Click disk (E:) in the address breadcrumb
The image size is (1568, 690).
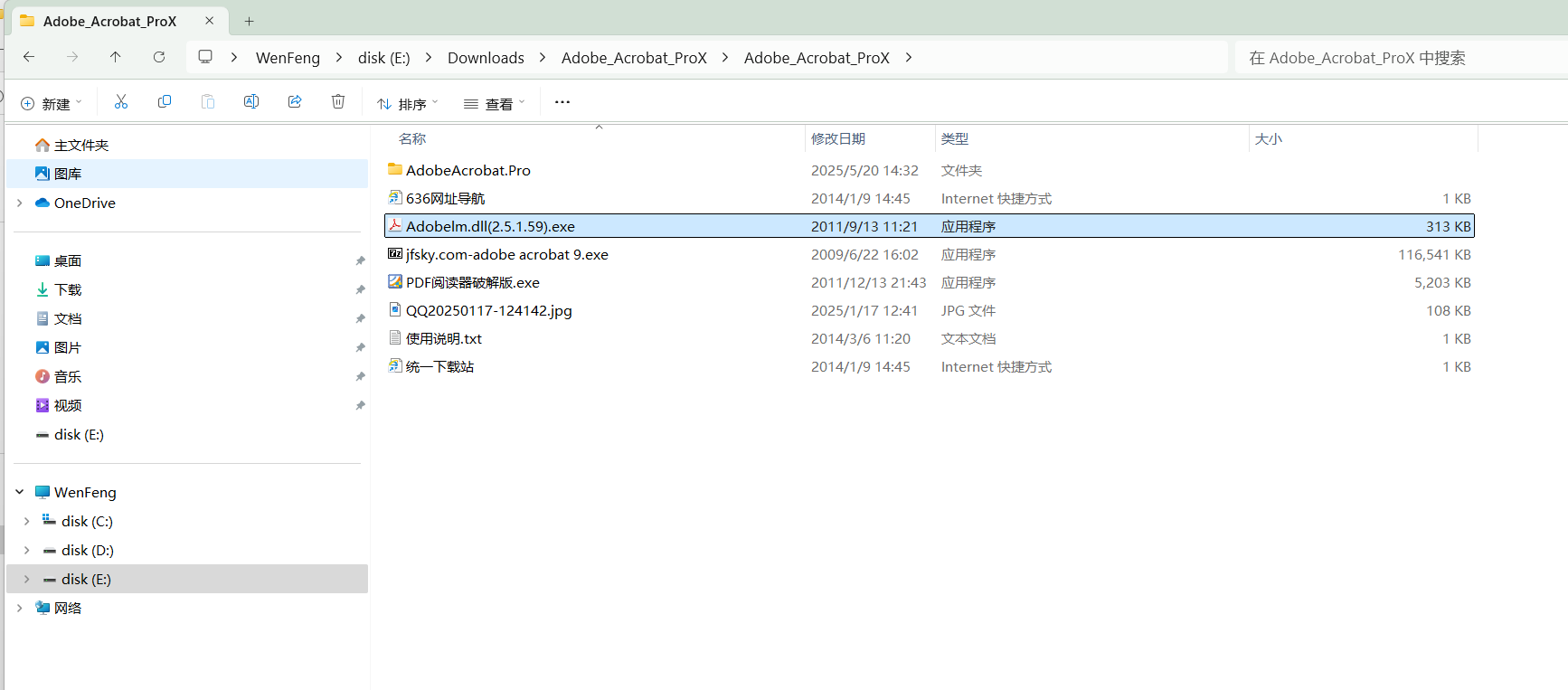coord(384,58)
